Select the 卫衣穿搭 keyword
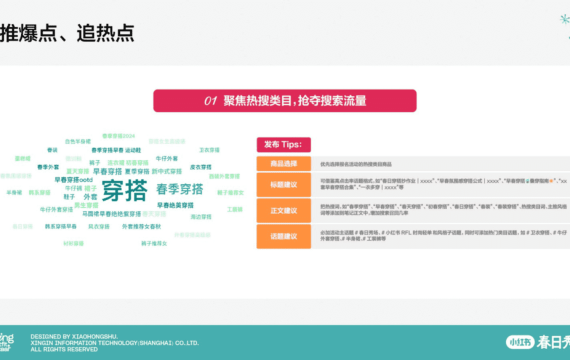The width and height of the screenshot is (570, 360). [209, 150]
